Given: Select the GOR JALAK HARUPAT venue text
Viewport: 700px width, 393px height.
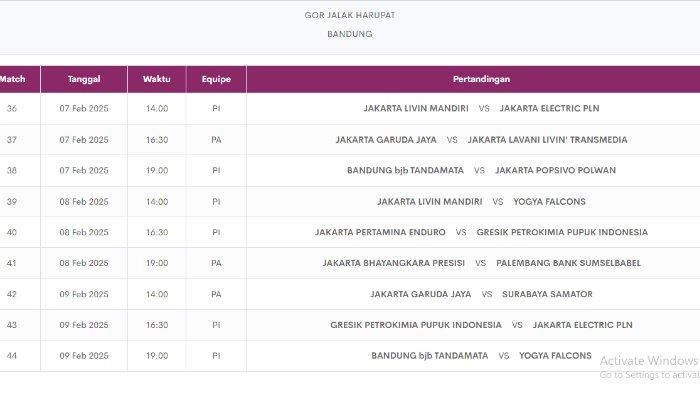Looking at the screenshot, I should pos(350,15).
